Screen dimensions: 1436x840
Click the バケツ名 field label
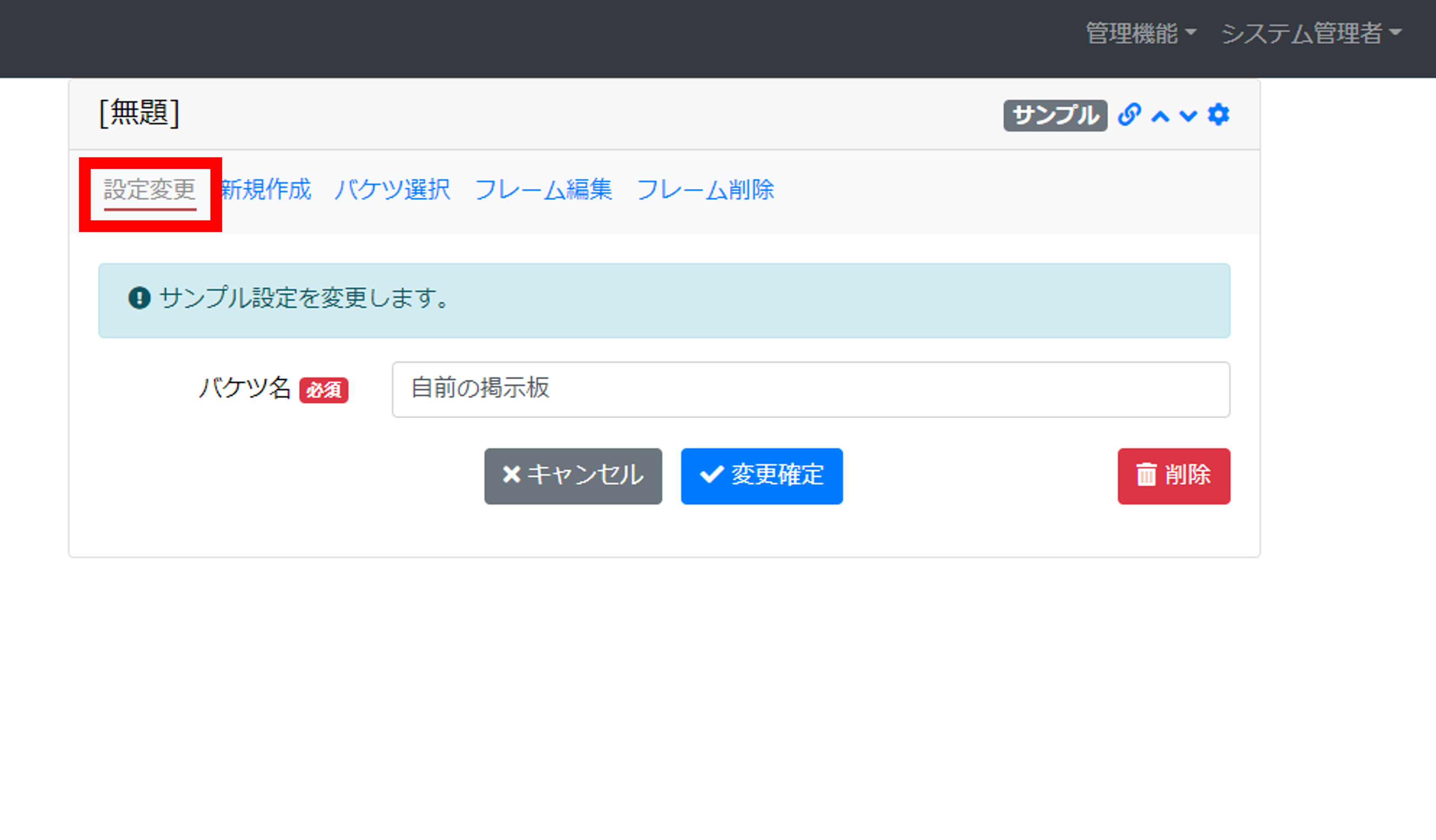(245, 389)
